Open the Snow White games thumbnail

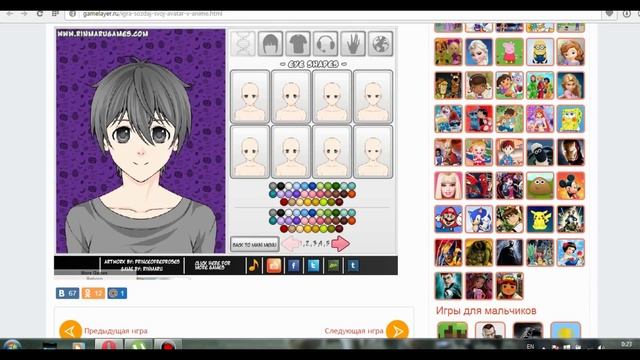tap(571, 253)
